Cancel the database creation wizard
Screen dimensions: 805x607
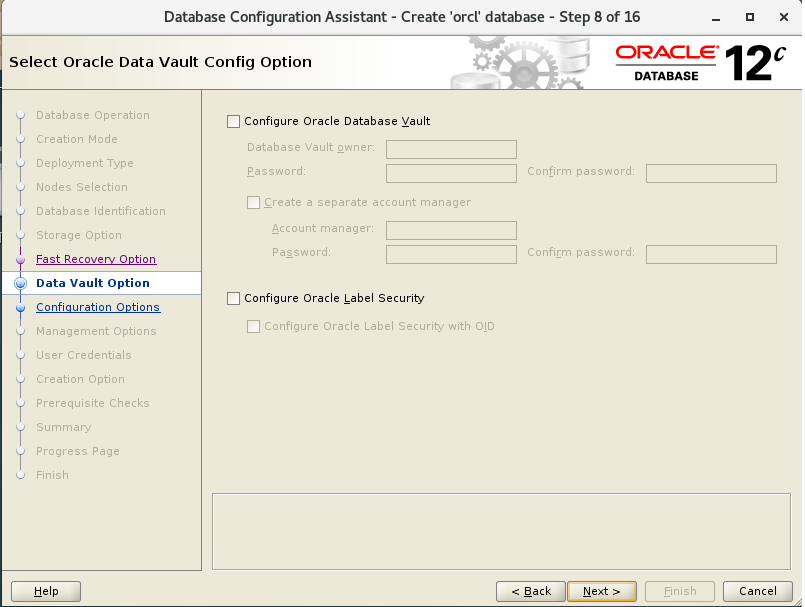click(x=758, y=591)
